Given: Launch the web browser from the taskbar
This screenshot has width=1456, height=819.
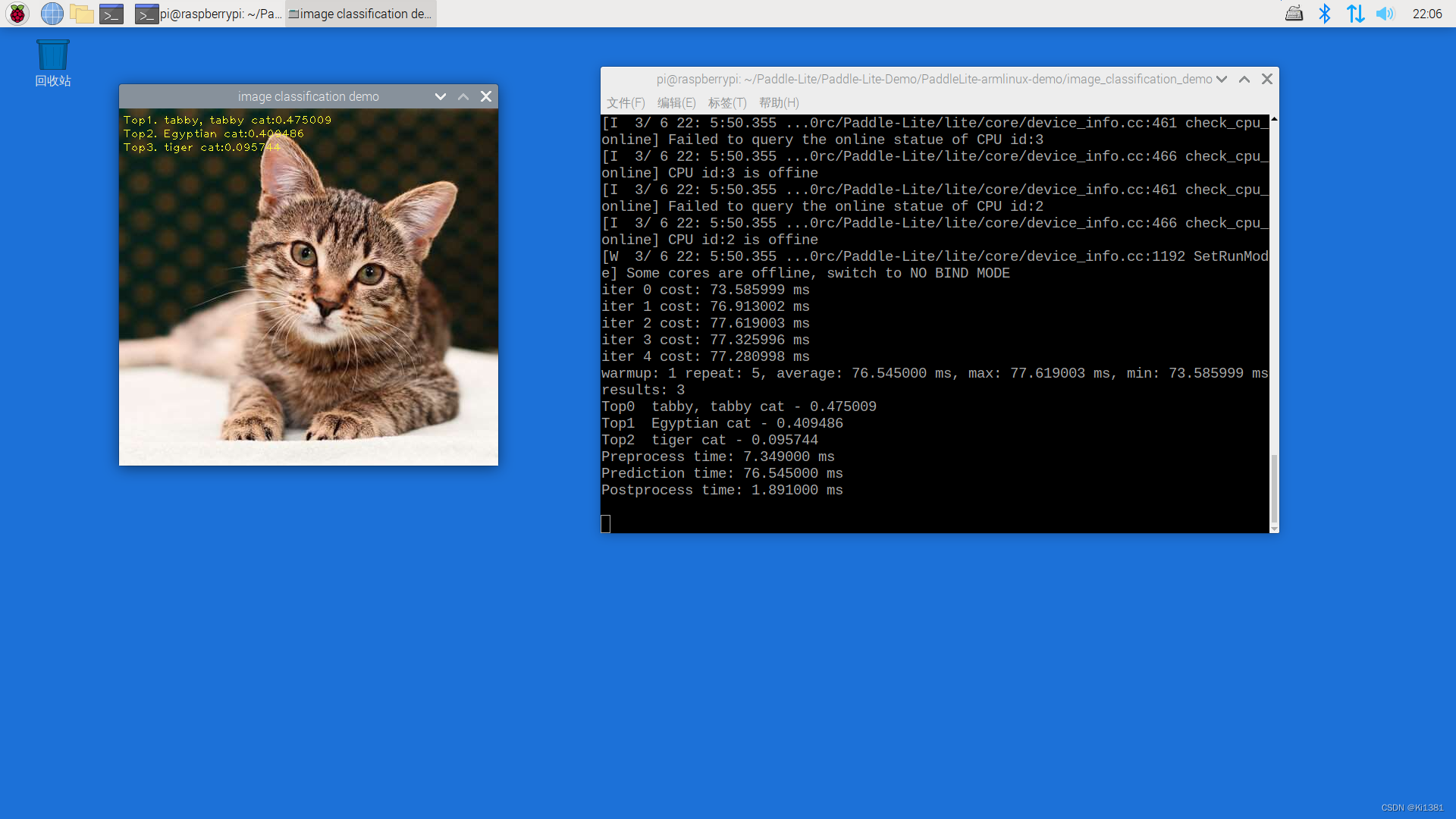Looking at the screenshot, I should point(52,14).
